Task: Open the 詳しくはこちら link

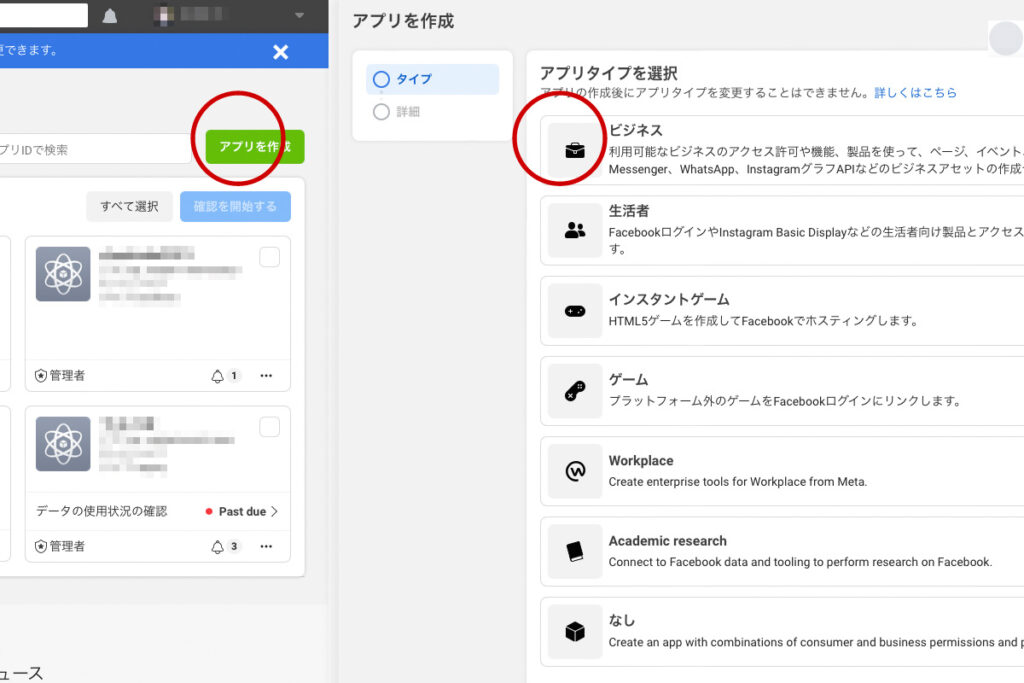Action: (916, 93)
